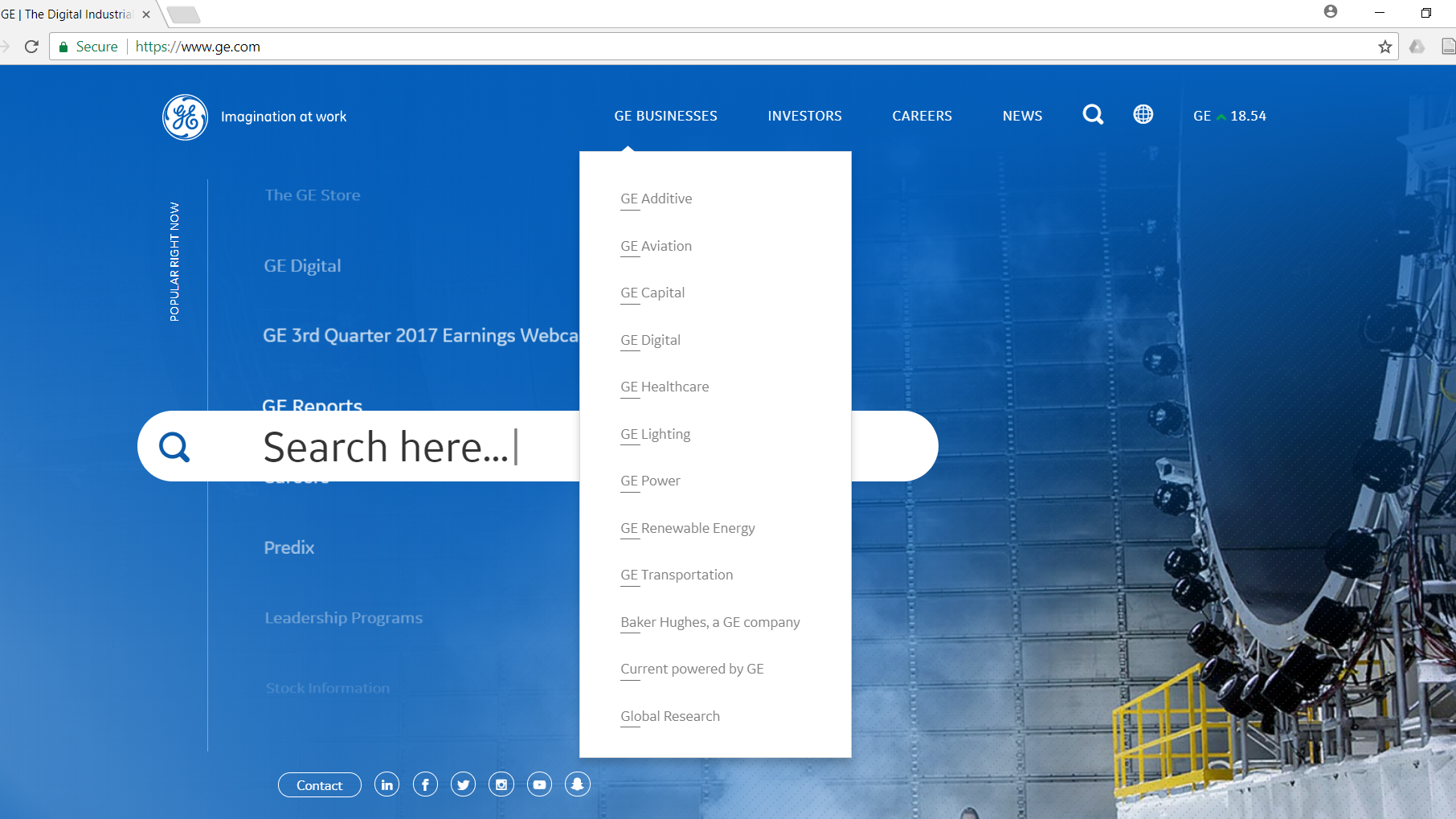Select GE Renewable Energy in dropdown

pos(688,528)
